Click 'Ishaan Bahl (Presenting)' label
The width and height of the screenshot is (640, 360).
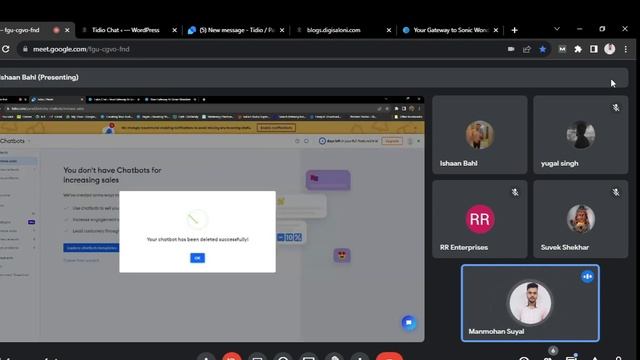[39, 77]
